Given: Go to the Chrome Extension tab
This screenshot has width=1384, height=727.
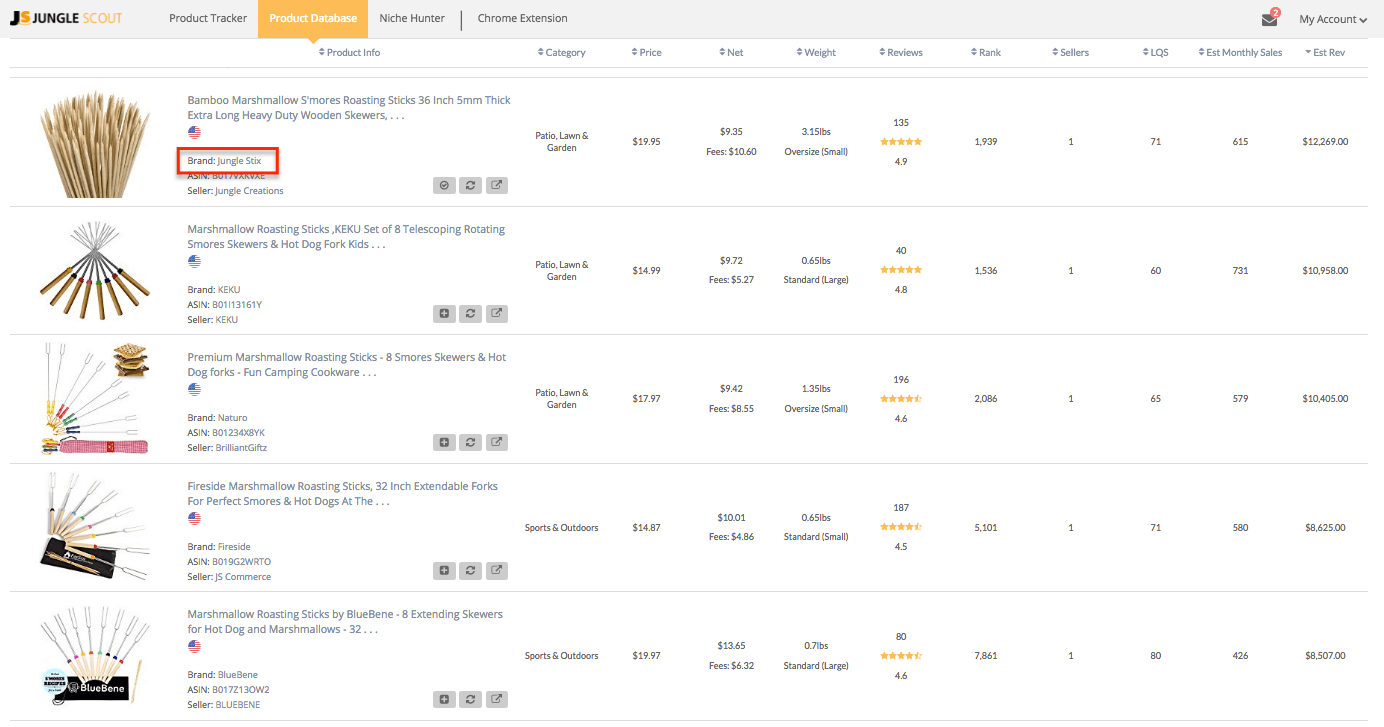Looking at the screenshot, I should point(522,18).
